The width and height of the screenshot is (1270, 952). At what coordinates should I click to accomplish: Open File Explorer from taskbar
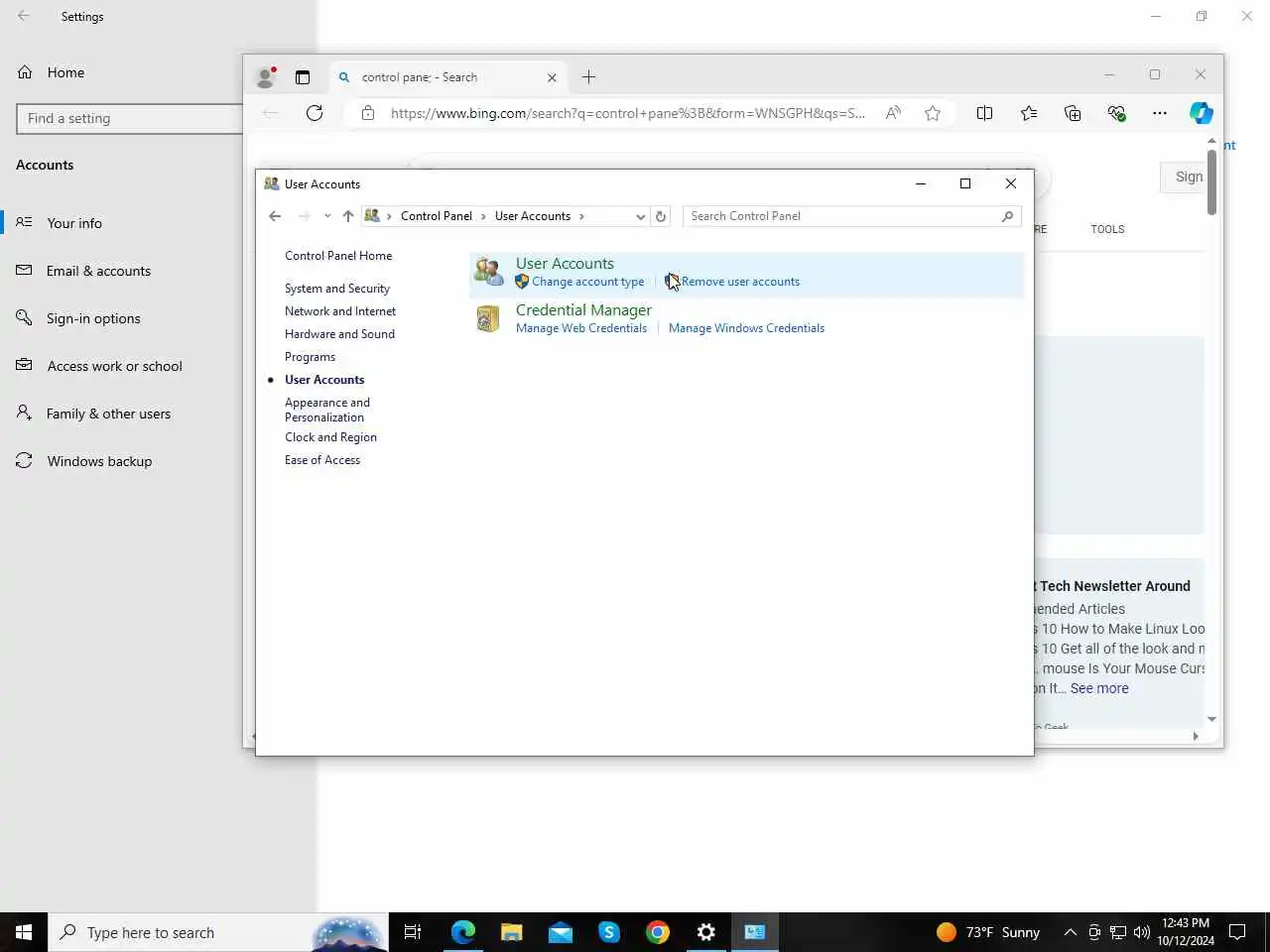pyautogui.click(x=512, y=932)
